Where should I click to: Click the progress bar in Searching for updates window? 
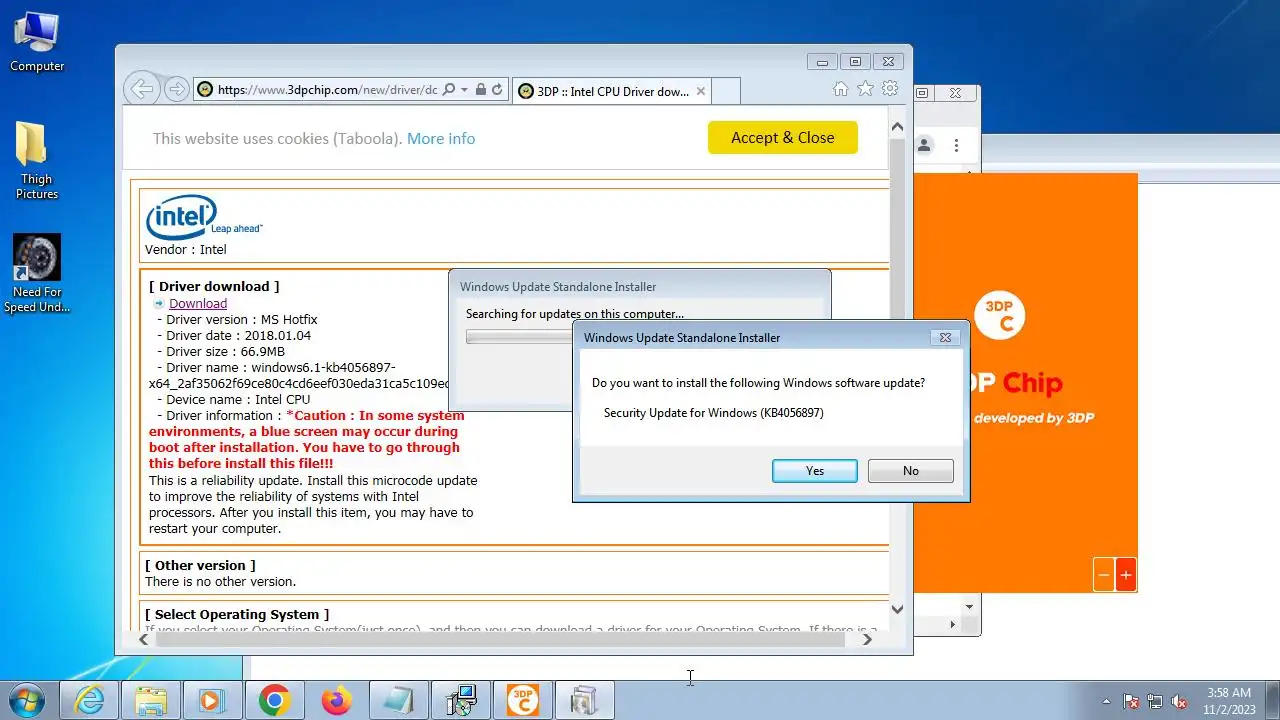(518, 337)
